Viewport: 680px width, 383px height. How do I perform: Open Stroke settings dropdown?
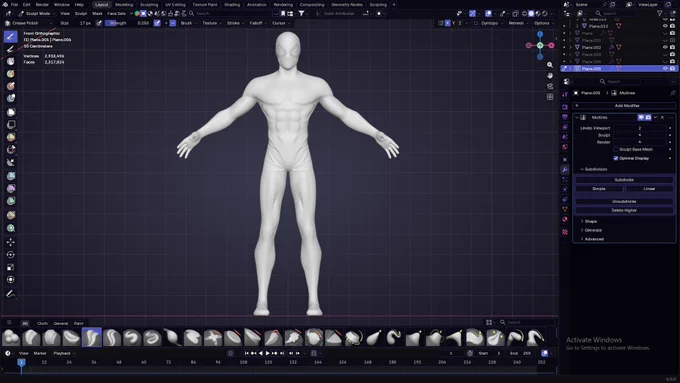235,23
